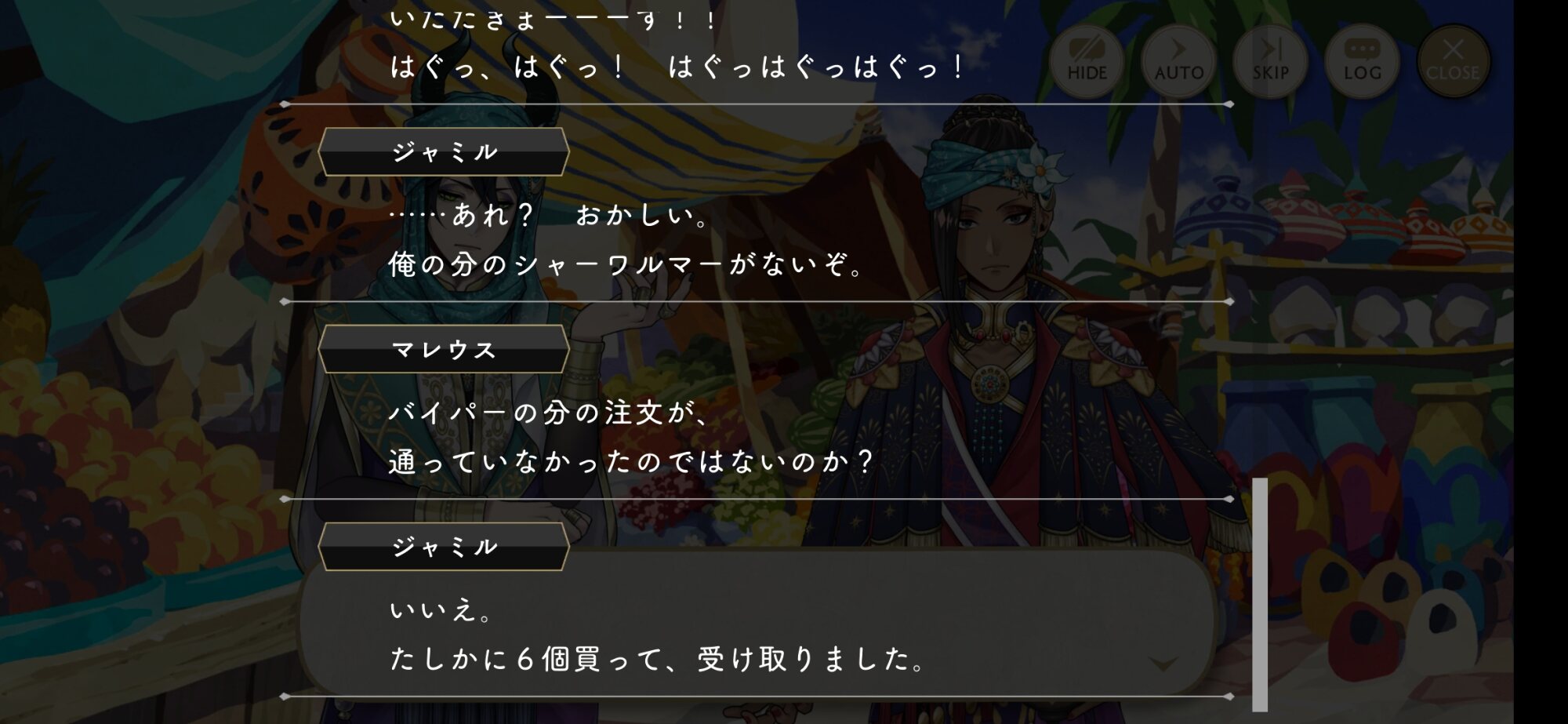Tap the 通っていなかったのではないのか？ line
This screenshot has height=724, width=1568.
click(x=632, y=461)
